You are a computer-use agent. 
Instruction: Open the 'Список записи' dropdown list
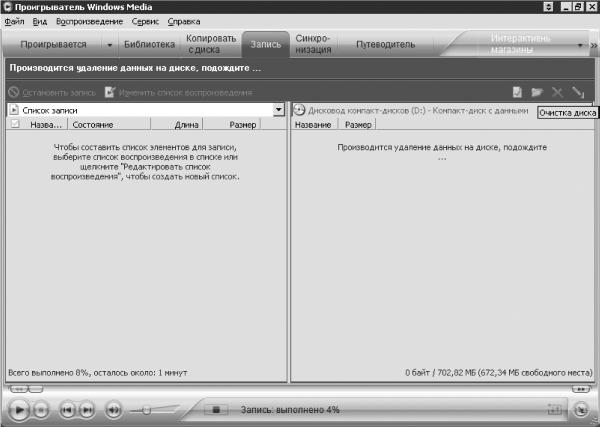(279, 110)
